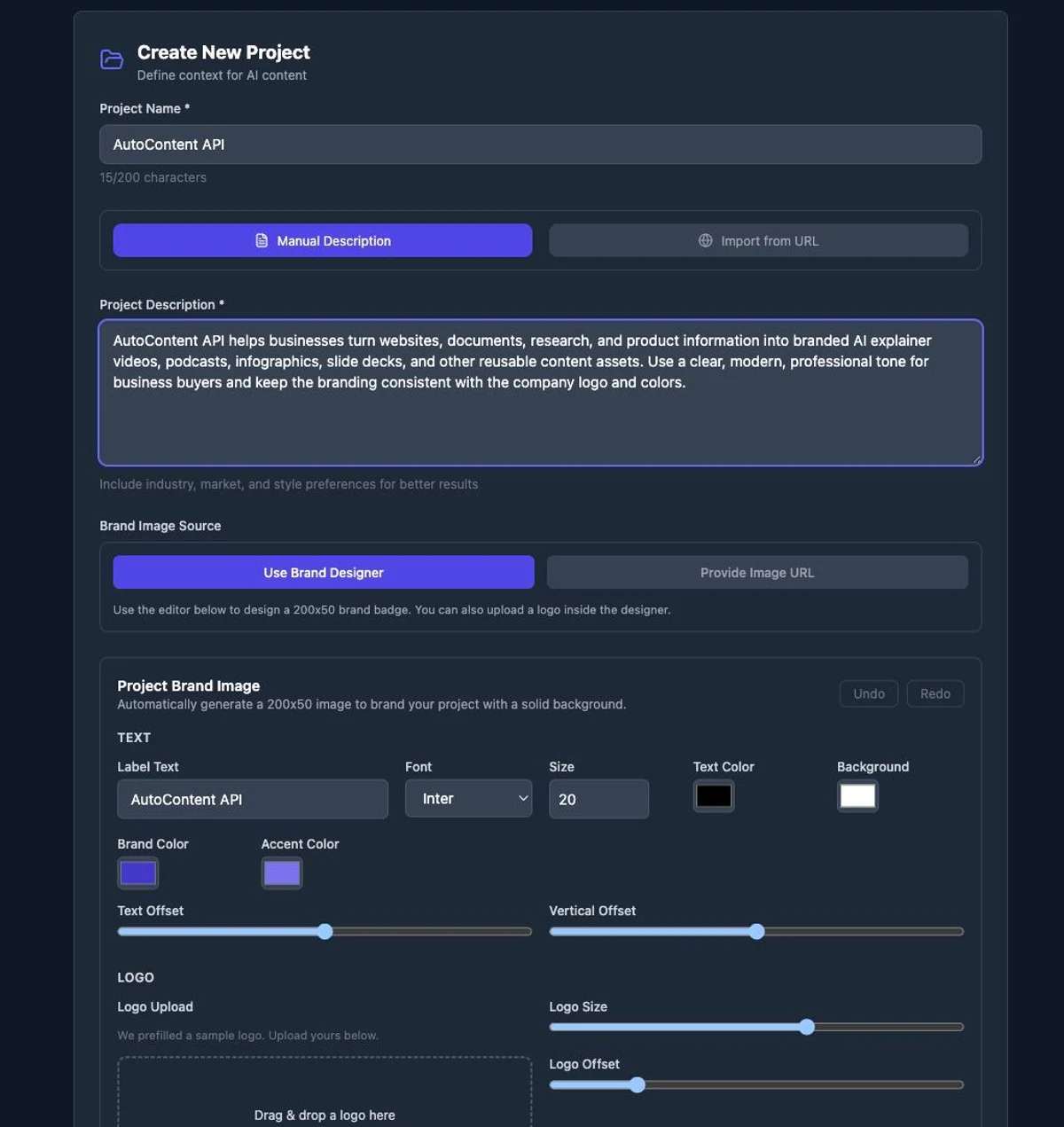
Task: Click the "15/200 characters" counter text
Action: [153, 177]
